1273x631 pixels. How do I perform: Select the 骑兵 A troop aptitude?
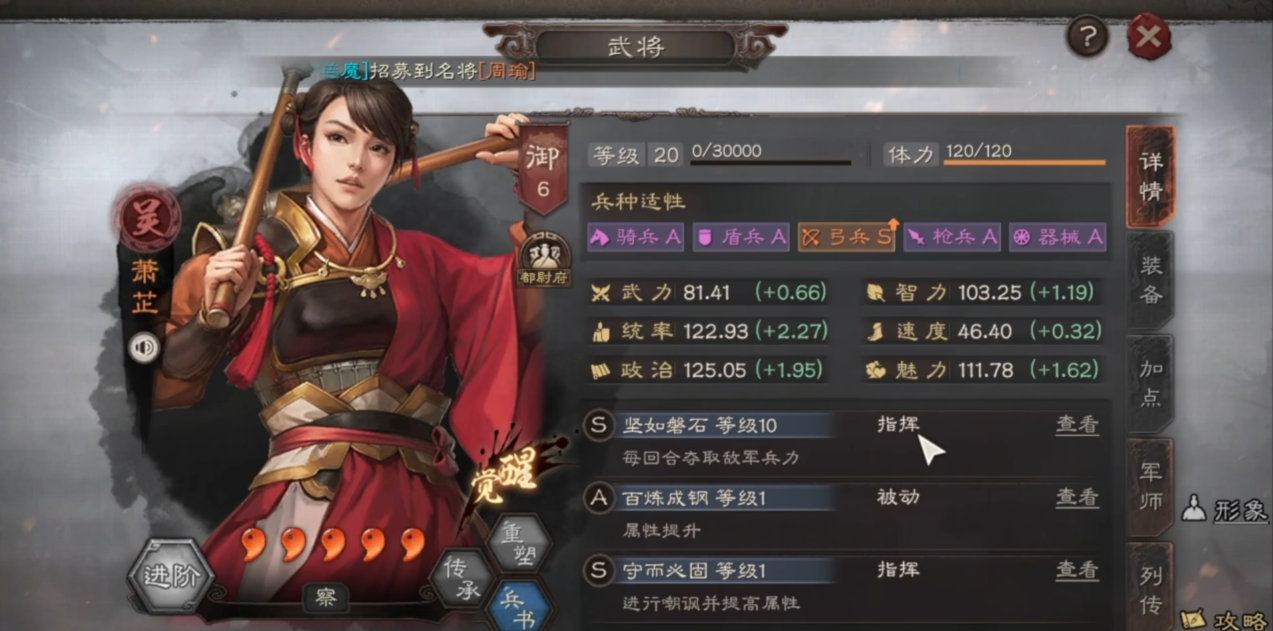pyautogui.click(x=636, y=237)
